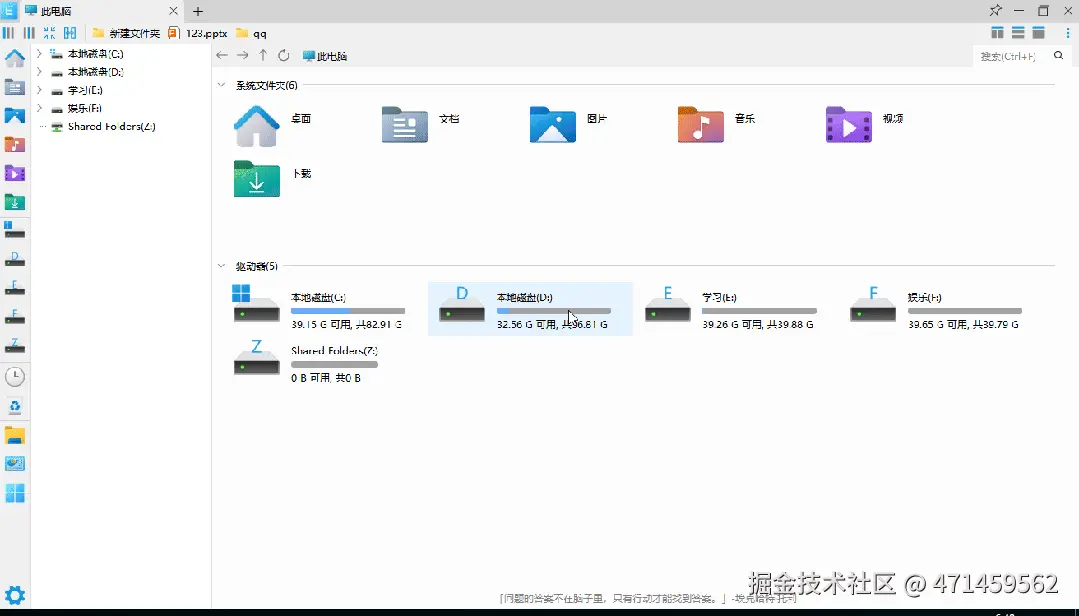The height and width of the screenshot is (616, 1079).
Task: Switch to single pane layout icon
Action: (1038, 33)
